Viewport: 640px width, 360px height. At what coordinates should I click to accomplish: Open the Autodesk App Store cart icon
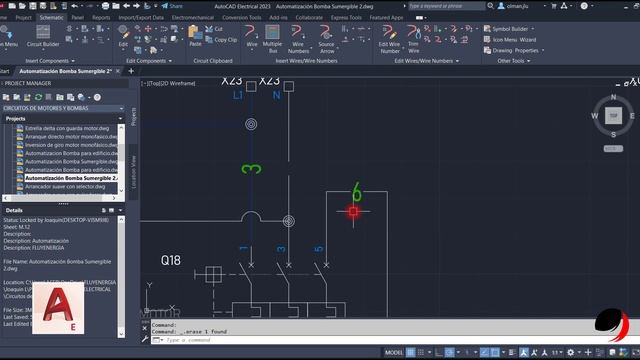pos(554,6)
